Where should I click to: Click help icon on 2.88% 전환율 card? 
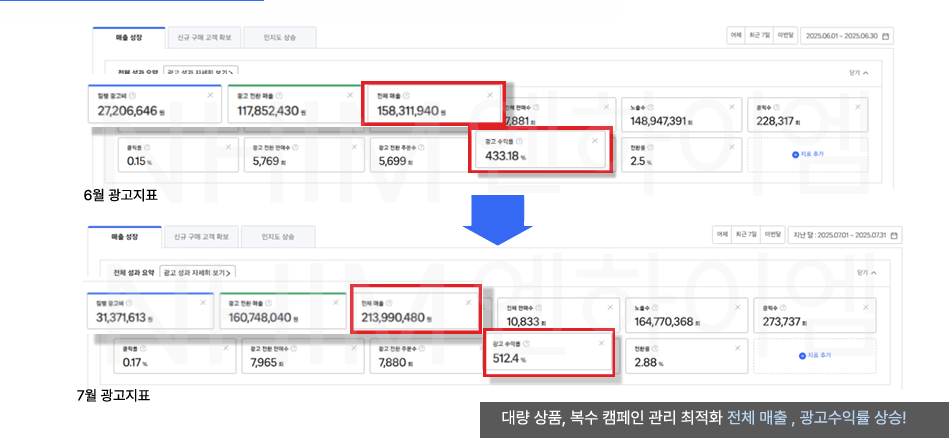click(x=653, y=348)
